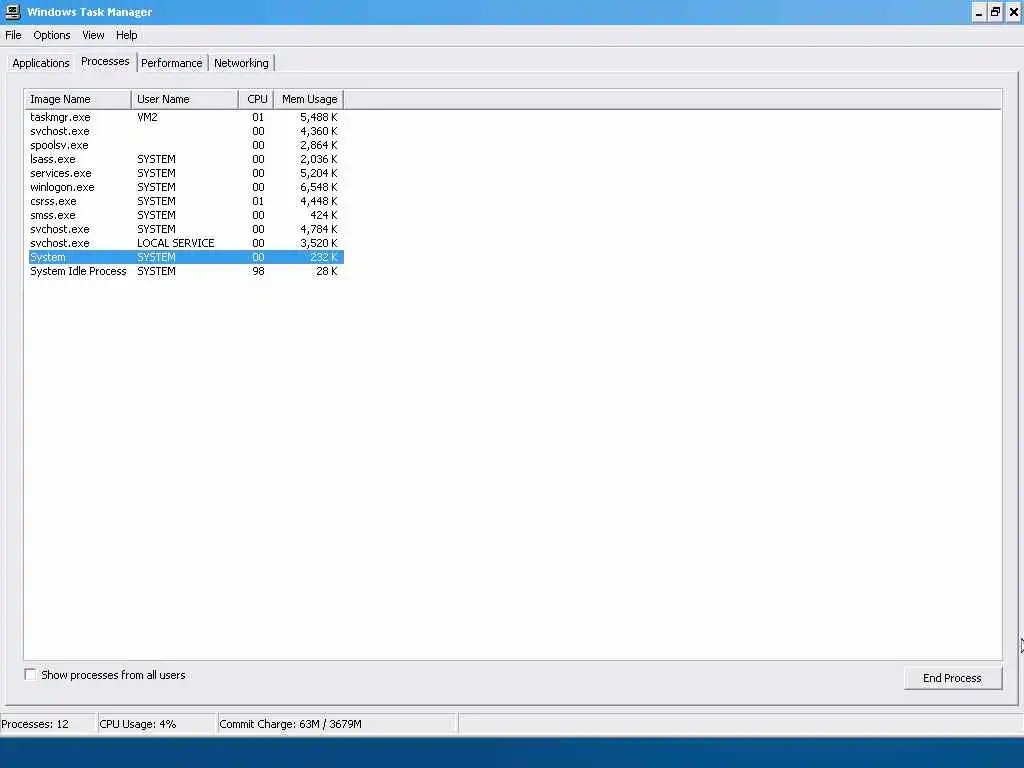The height and width of the screenshot is (768, 1024).
Task: Select the winlogon.exe process
Action: click(185, 187)
